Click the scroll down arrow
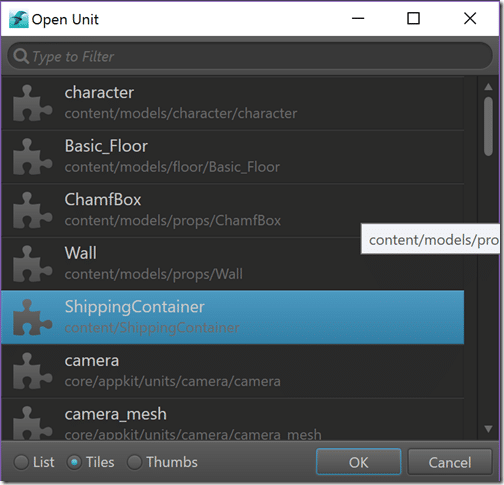Screen dimensions: 504x485 point(488,429)
